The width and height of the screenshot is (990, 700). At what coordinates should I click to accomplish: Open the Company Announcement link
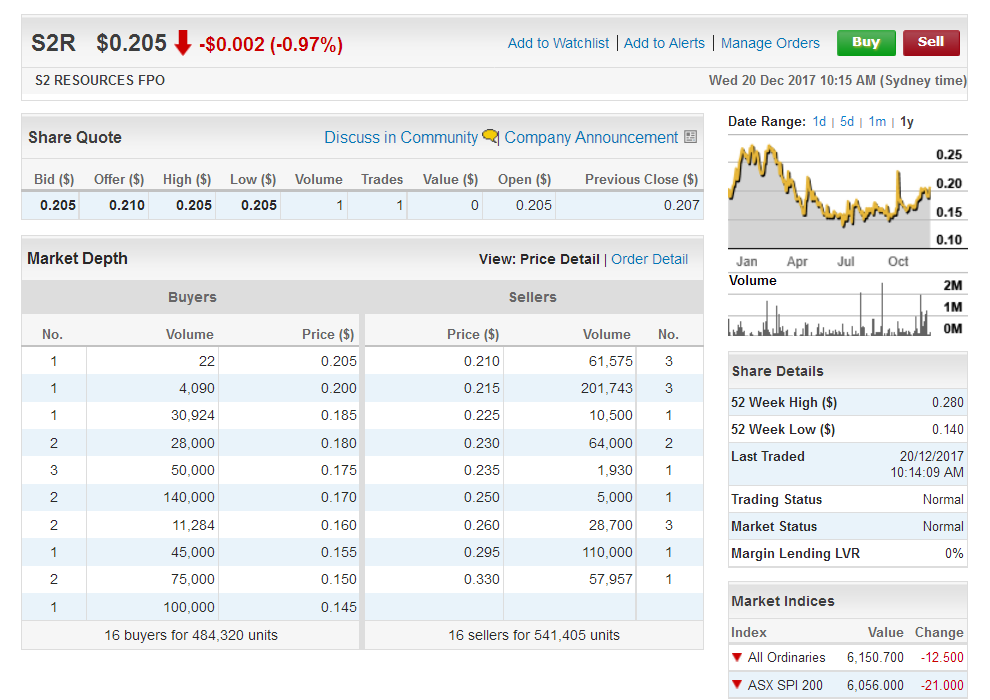pos(591,138)
